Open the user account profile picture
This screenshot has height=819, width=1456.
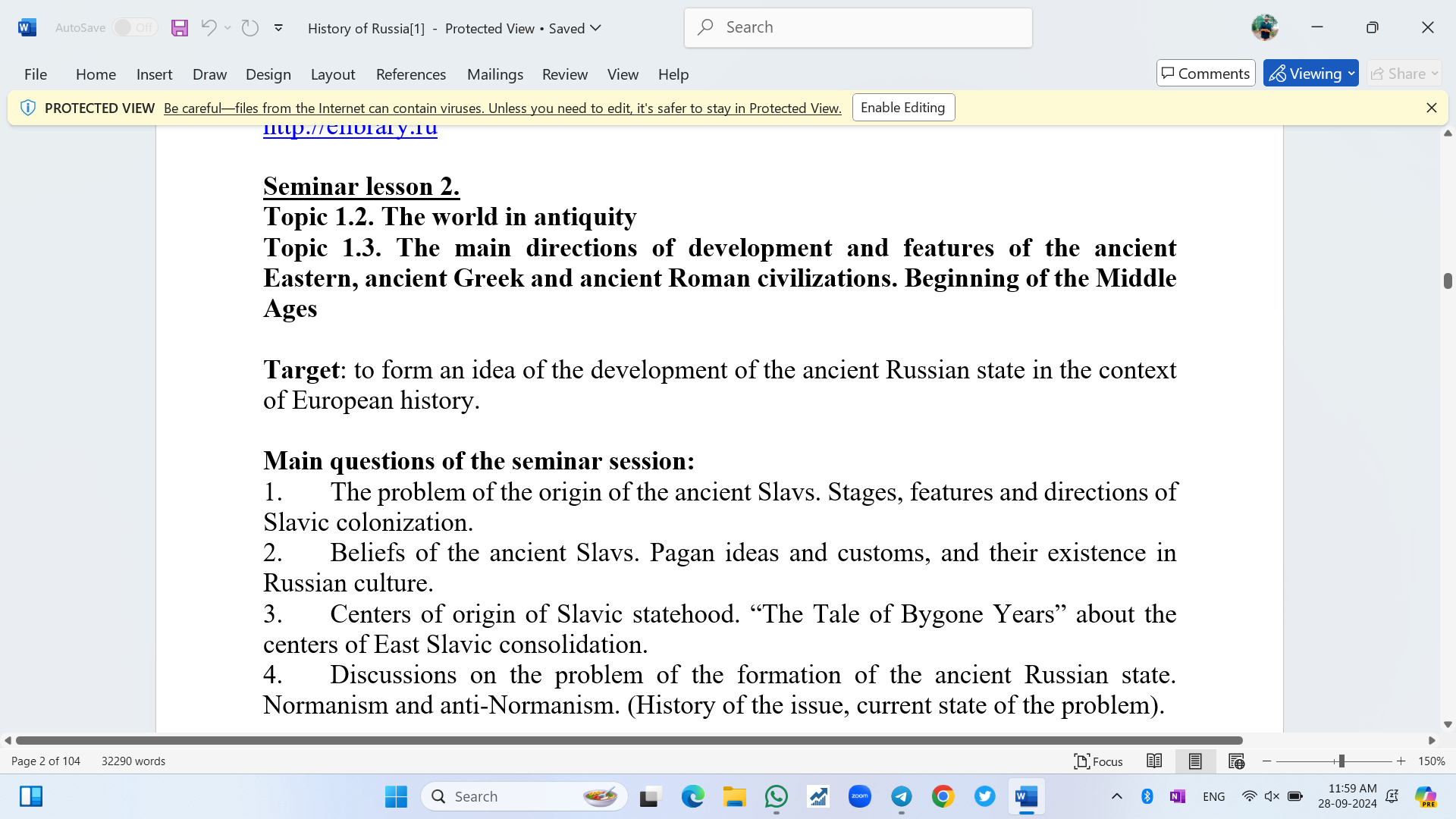1264,27
